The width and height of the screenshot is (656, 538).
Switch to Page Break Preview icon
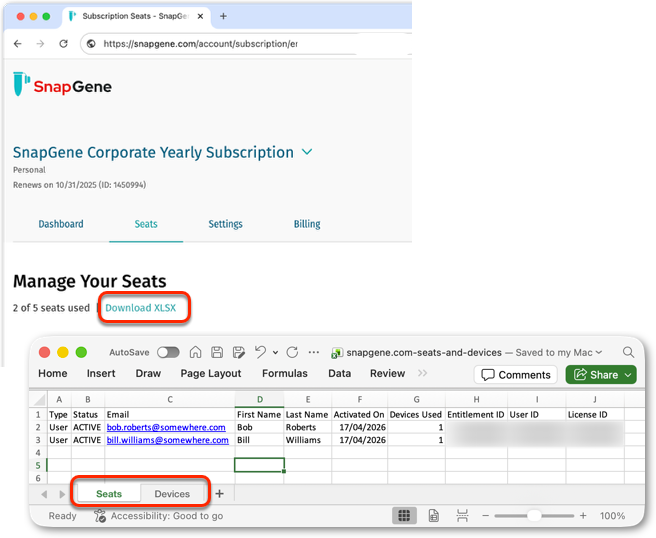point(462,515)
